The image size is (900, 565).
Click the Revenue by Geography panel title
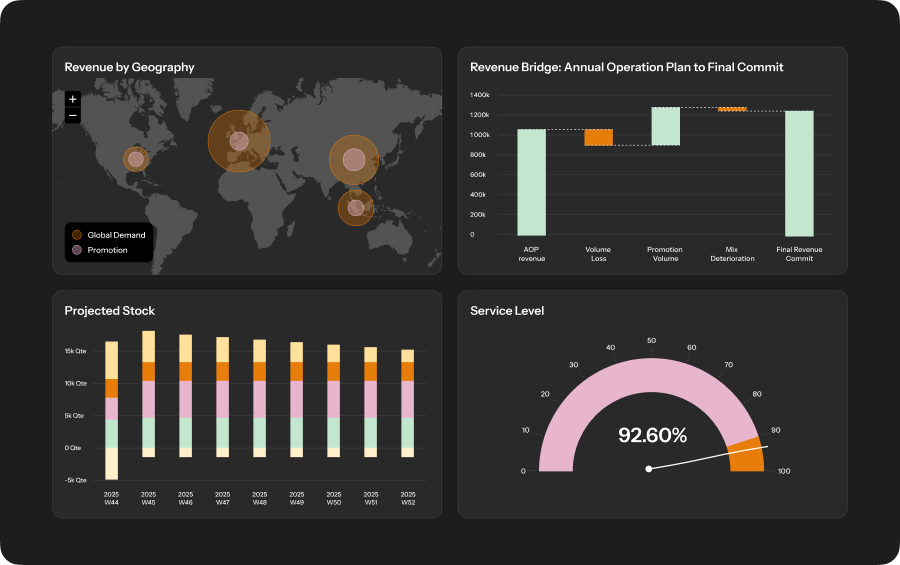(x=129, y=67)
